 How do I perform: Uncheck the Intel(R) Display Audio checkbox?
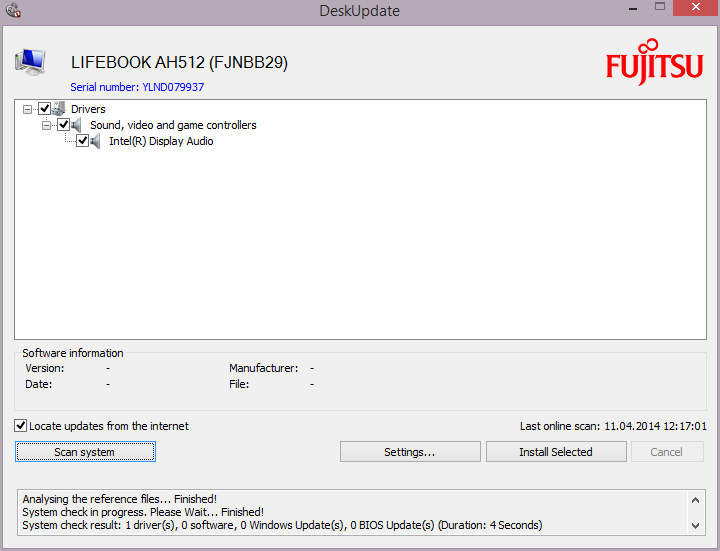pyautogui.click(x=83, y=141)
